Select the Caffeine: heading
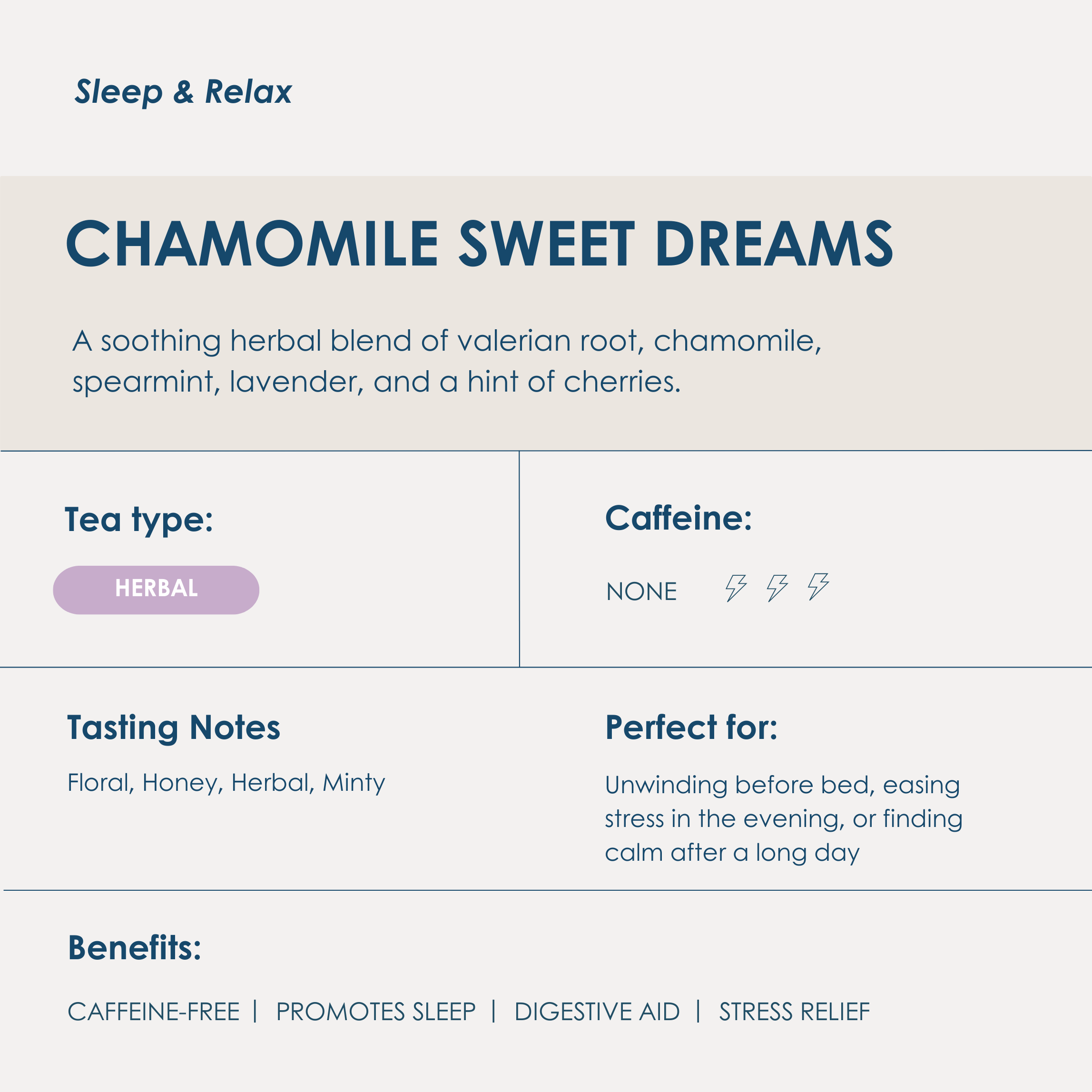This screenshot has width=1092, height=1092. pyautogui.click(x=678, y=518)
